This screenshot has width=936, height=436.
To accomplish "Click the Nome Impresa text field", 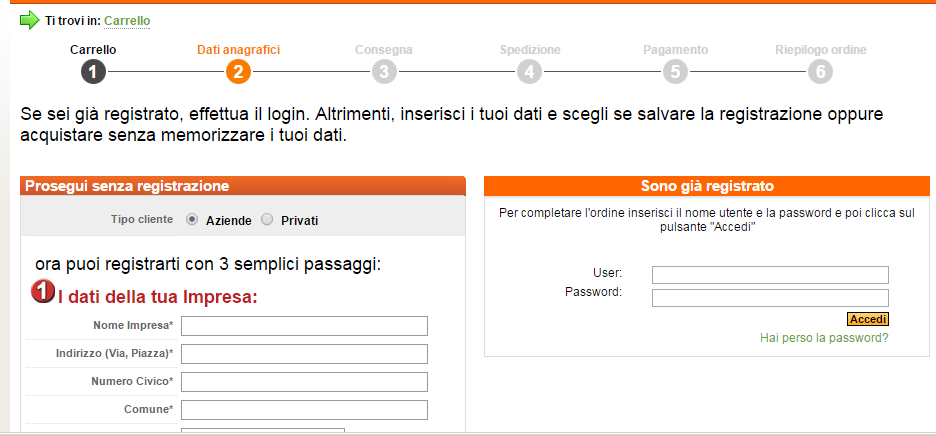I will [304, 326].
